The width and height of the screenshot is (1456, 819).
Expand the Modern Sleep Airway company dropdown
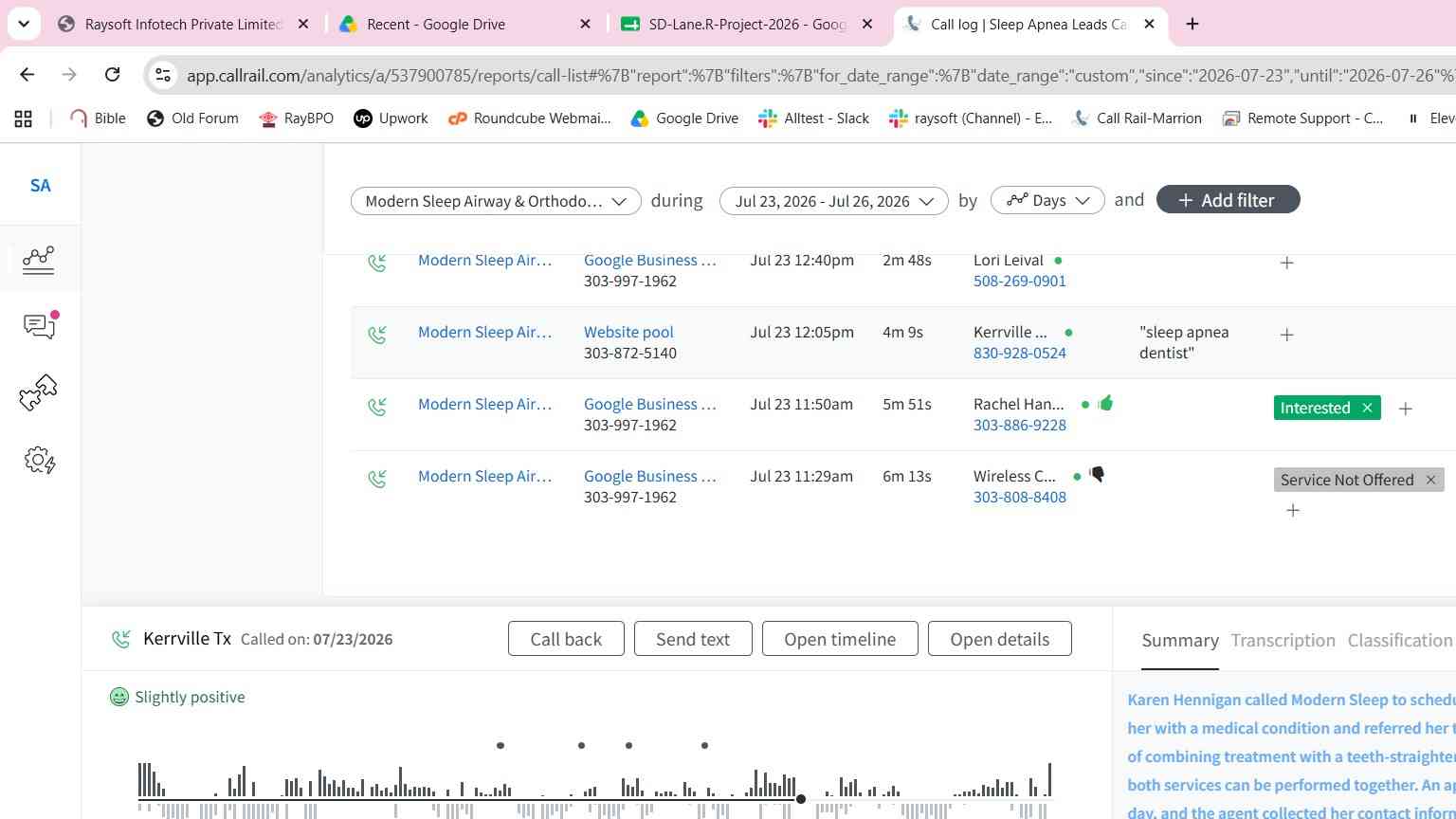point(496,201)
